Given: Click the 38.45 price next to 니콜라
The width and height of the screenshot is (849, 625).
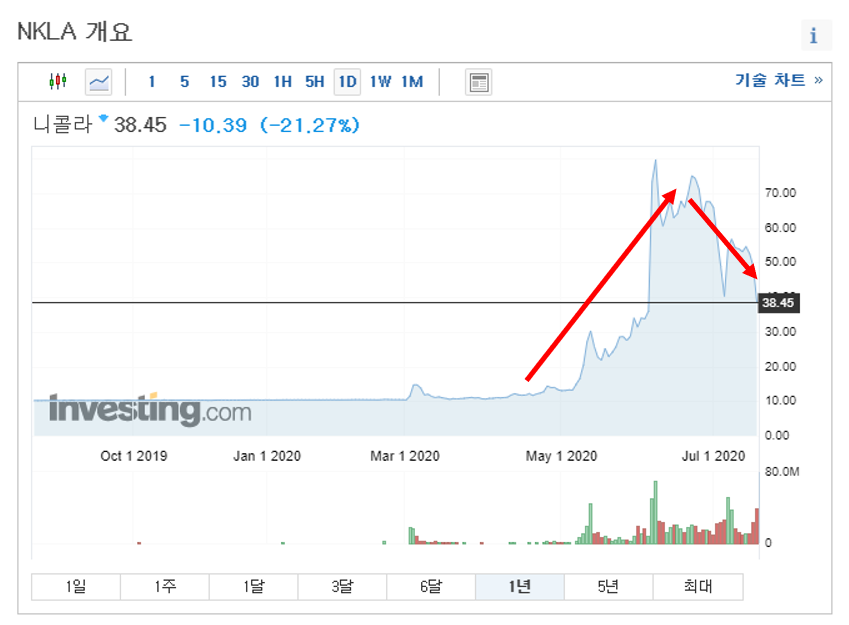Looking at the screenshot, I should [x=140, y=125].
